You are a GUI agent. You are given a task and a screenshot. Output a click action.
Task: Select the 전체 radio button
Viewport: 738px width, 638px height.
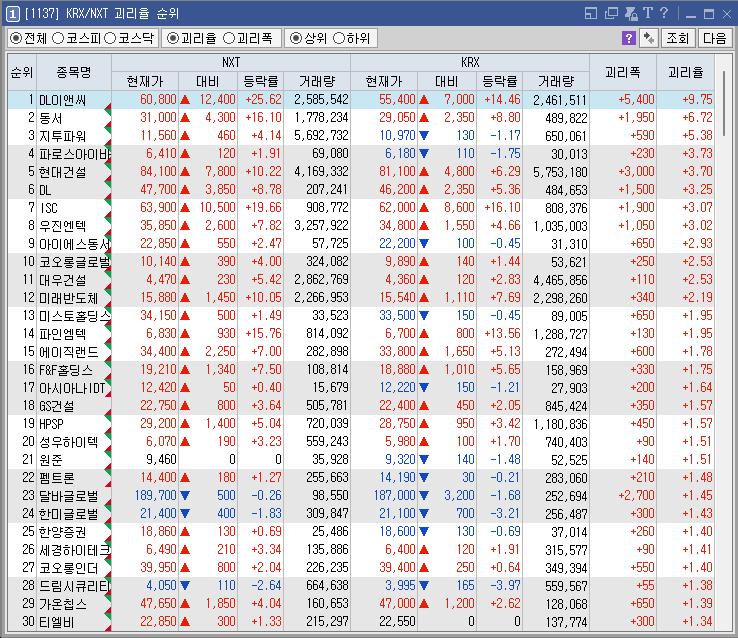coord(16,38)
